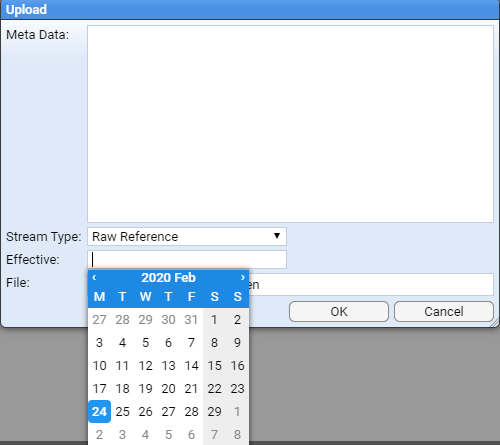This screenshot has width=500, height=445.
Task: Click OK to confirm upload
Action: (339, 312)
